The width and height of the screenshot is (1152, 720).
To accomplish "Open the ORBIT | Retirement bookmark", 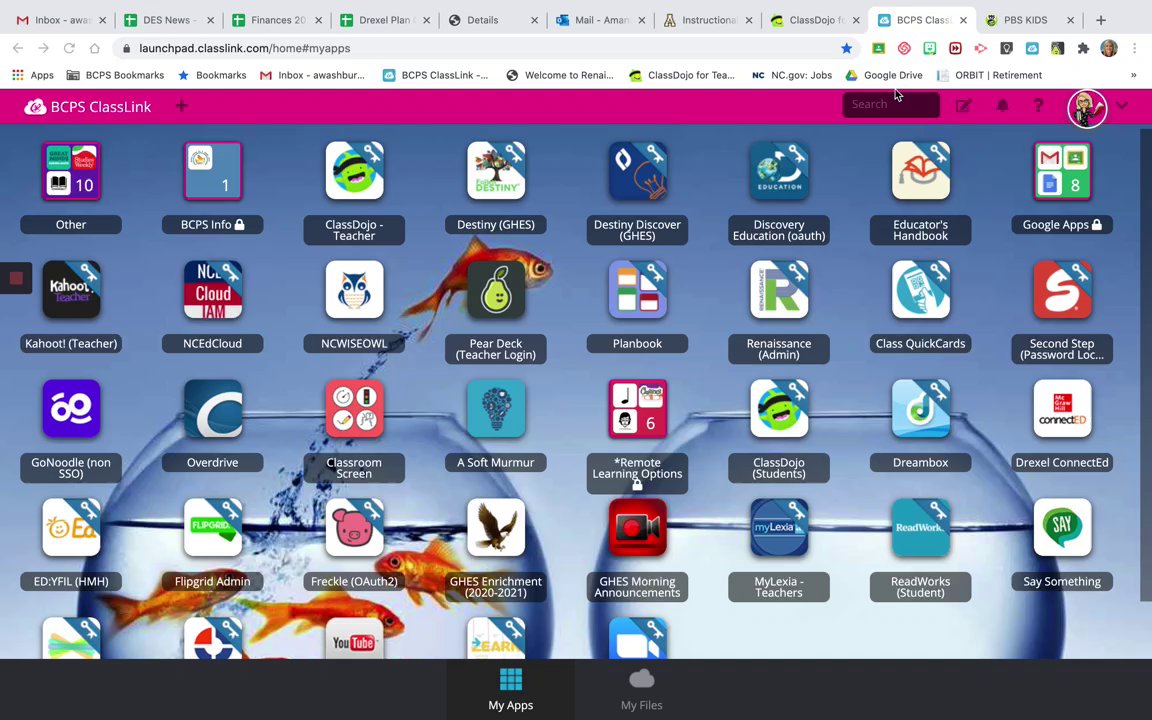I will pyautogui.click(x=990, y=75).
